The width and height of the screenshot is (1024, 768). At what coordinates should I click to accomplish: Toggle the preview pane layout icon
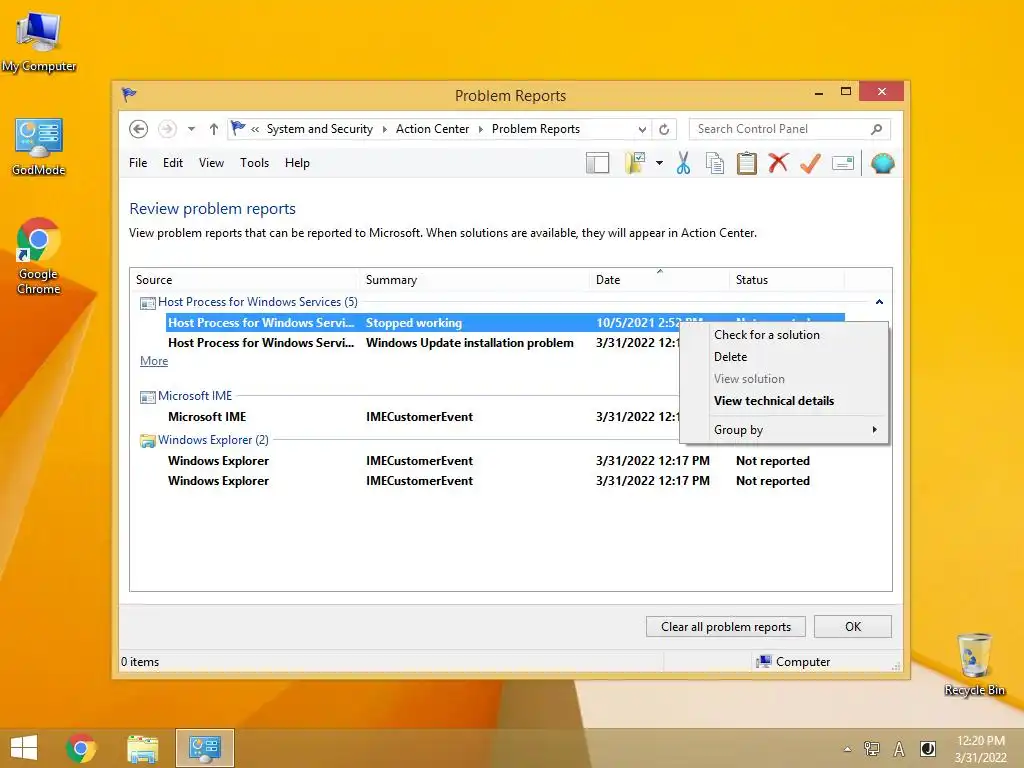[598, 163]
